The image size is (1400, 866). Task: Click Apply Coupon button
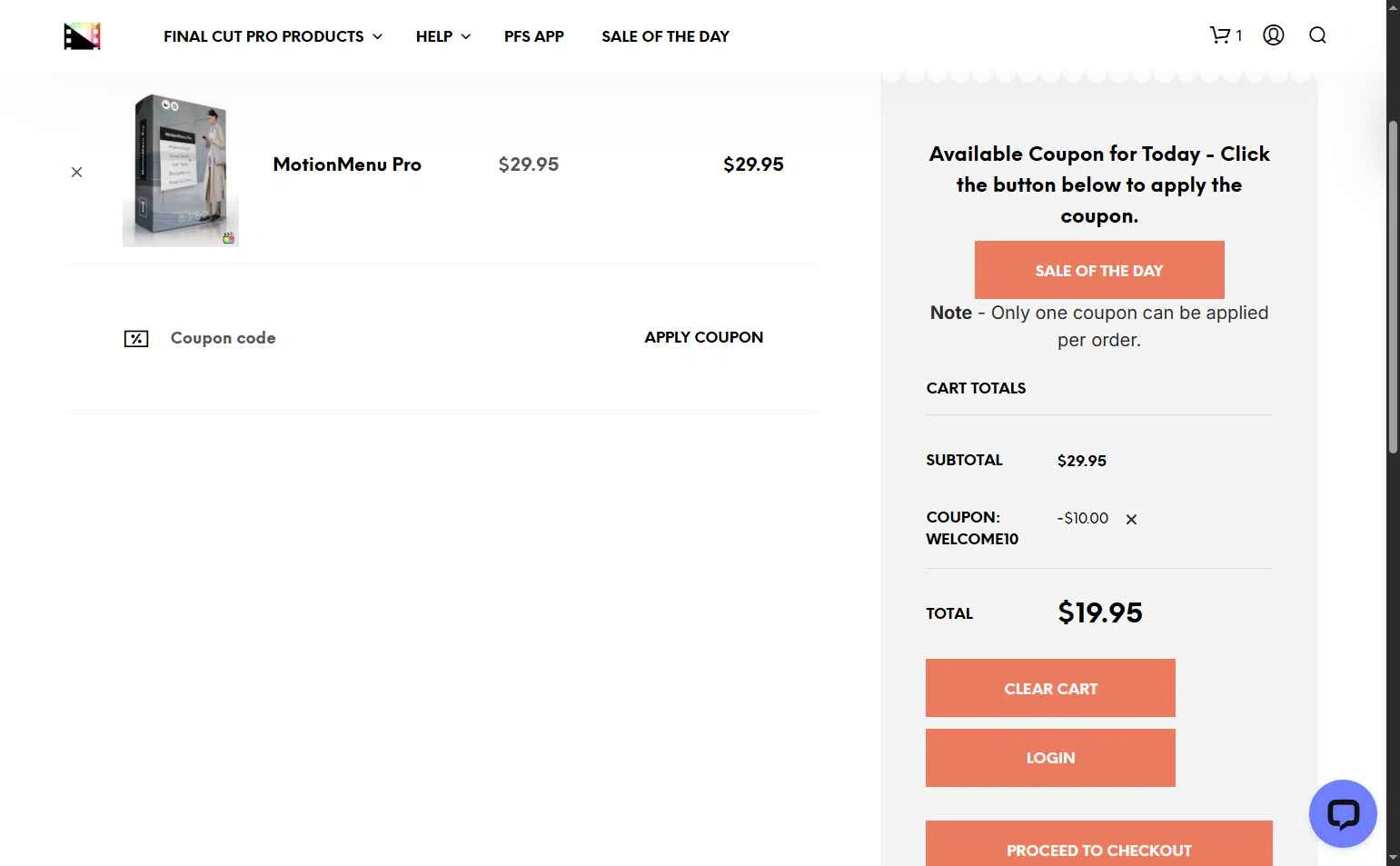(704, 337)
